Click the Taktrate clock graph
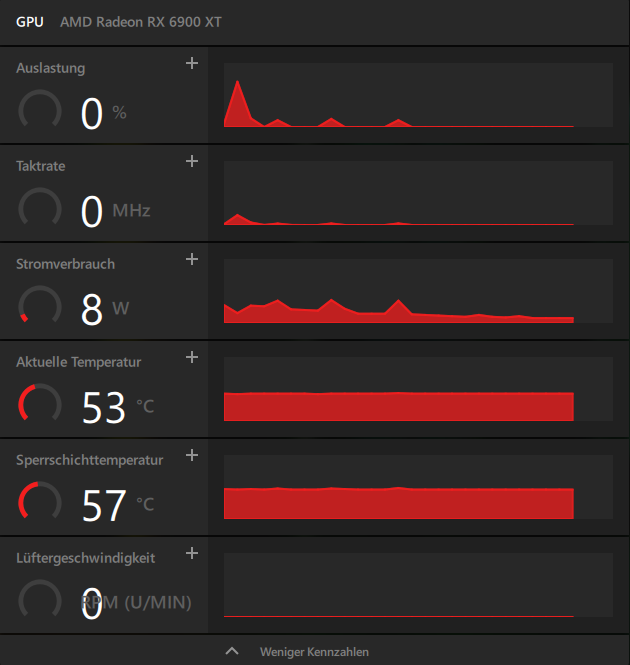 tap(418, 193)
